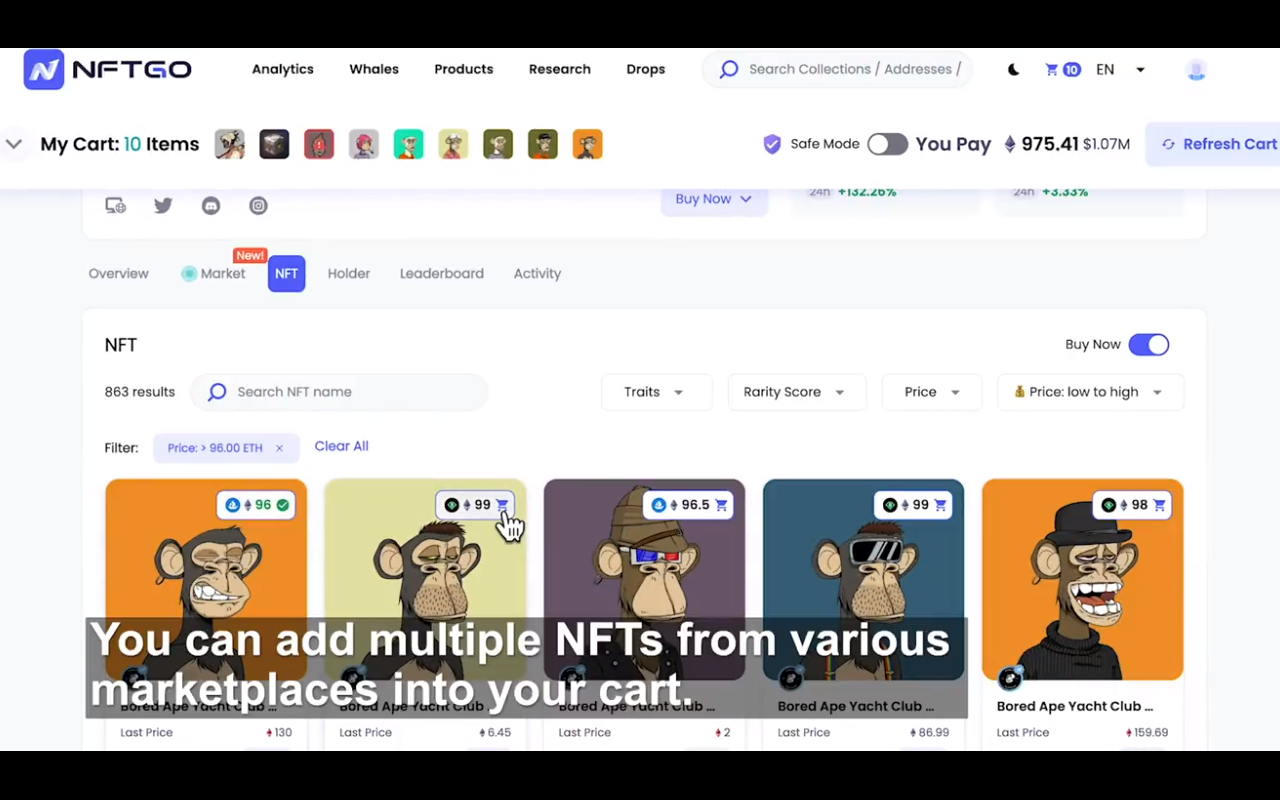Screen dimensions: 1280x800
Task: Toggle Safe Mode on
Action: click(x=887, y=144)
